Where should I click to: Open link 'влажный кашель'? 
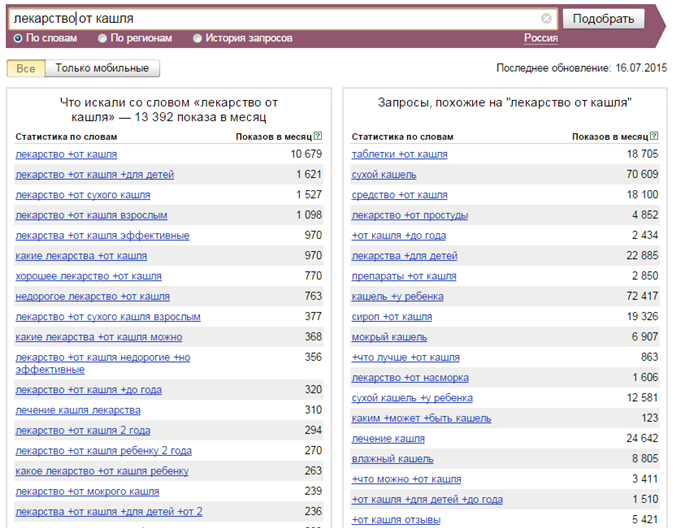[392, 459]
